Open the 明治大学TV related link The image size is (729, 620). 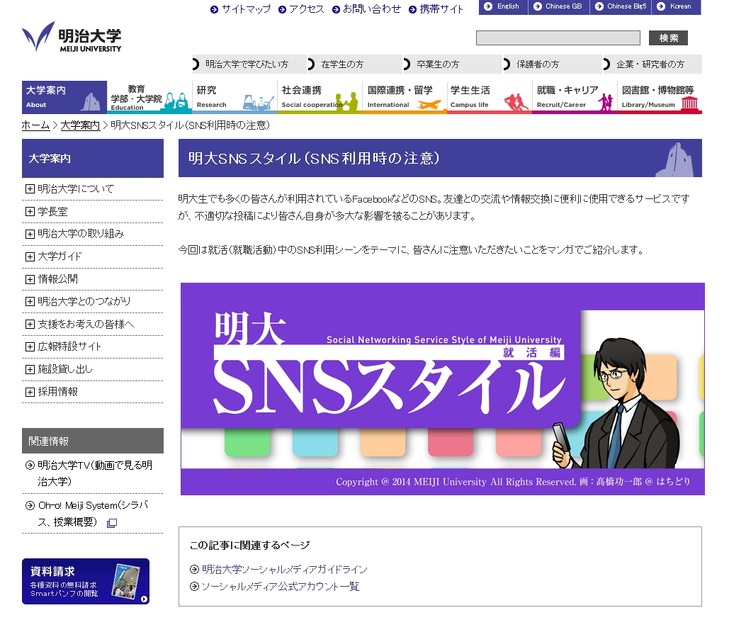coord(95,473)
